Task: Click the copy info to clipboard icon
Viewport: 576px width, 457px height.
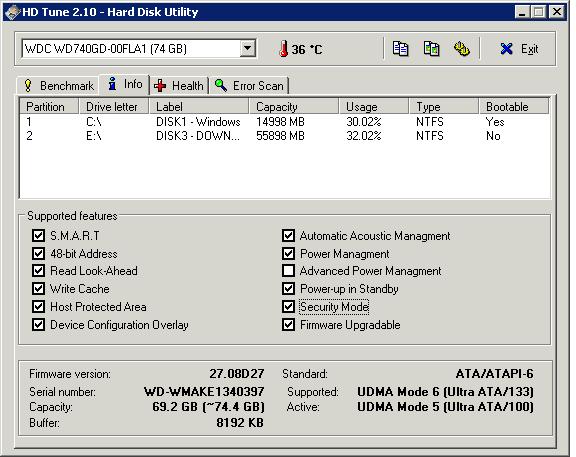Action: click(400, 48)
